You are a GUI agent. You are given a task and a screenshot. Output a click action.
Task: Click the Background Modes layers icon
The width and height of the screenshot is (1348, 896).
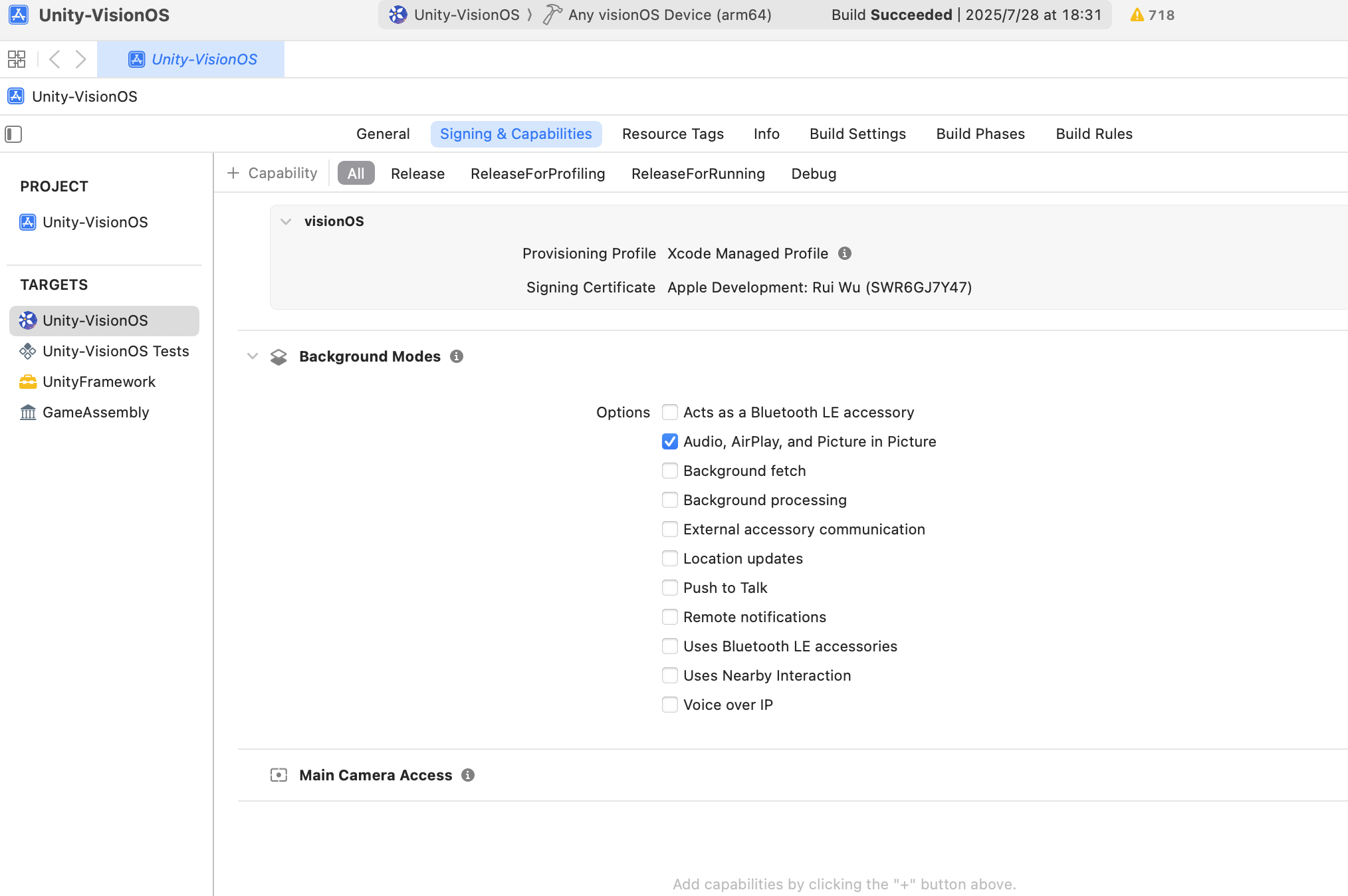(279, 357)
